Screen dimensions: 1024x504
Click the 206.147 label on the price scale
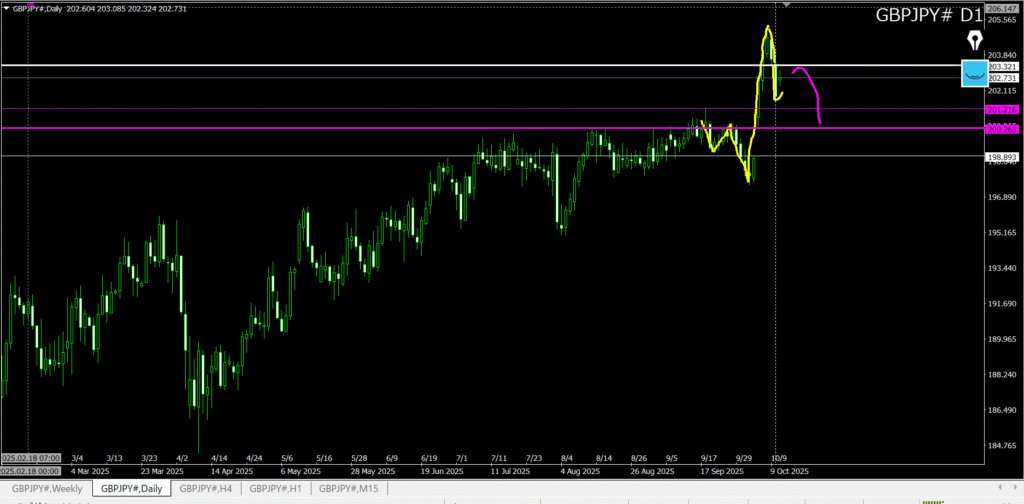click(1002, 8)
